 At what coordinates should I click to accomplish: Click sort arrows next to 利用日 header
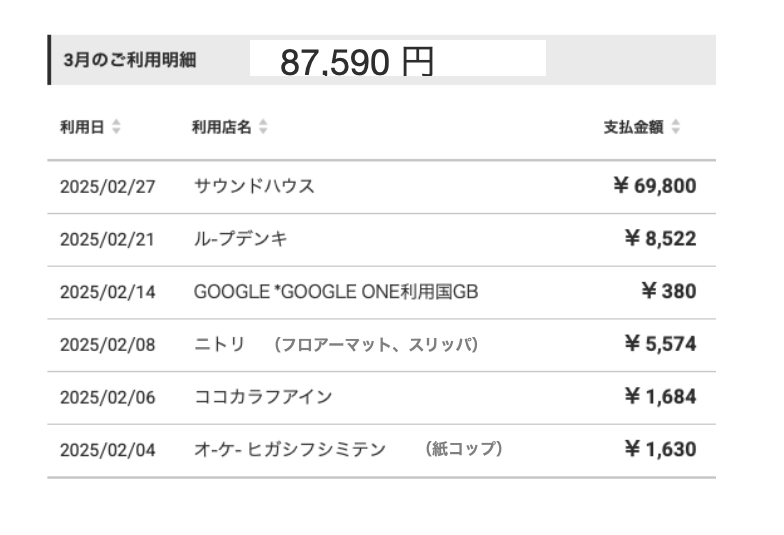tap(116, 127)
